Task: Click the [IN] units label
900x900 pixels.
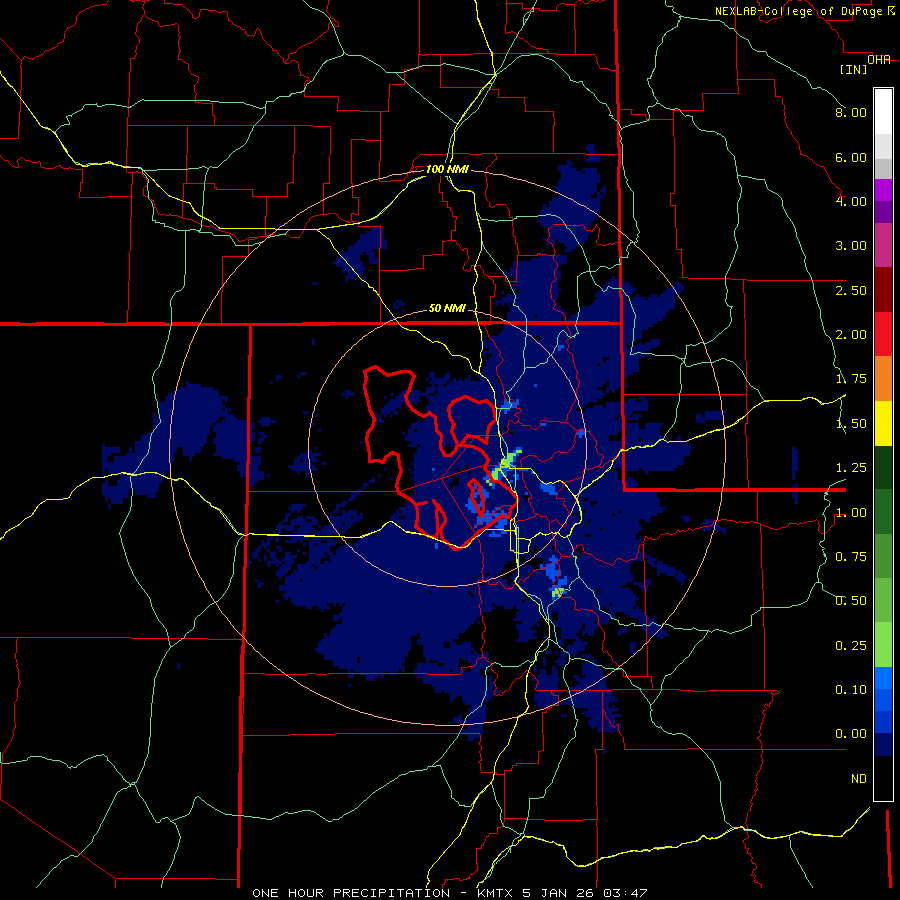Action: 854,69
